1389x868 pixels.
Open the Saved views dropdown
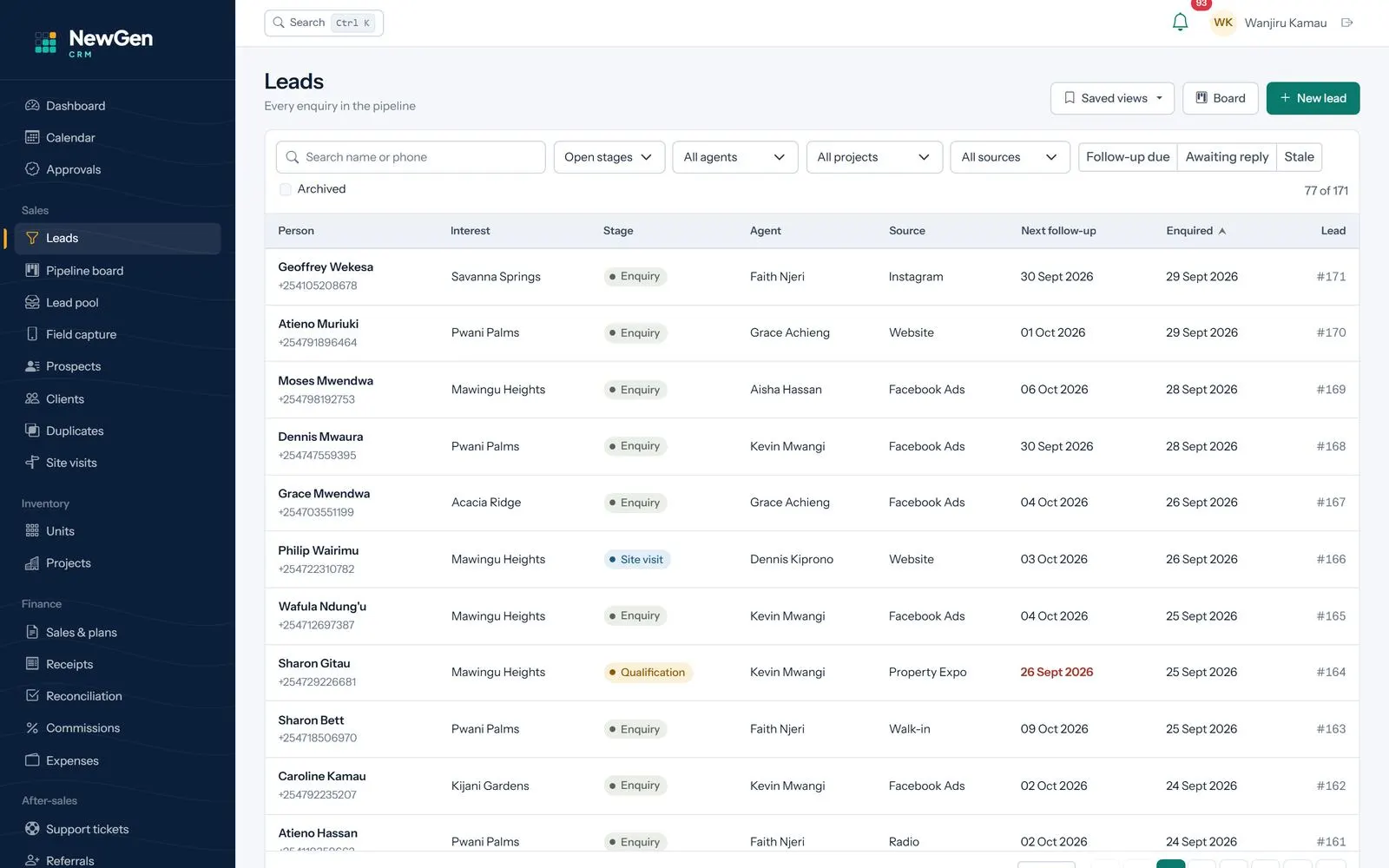[1112, 98]
